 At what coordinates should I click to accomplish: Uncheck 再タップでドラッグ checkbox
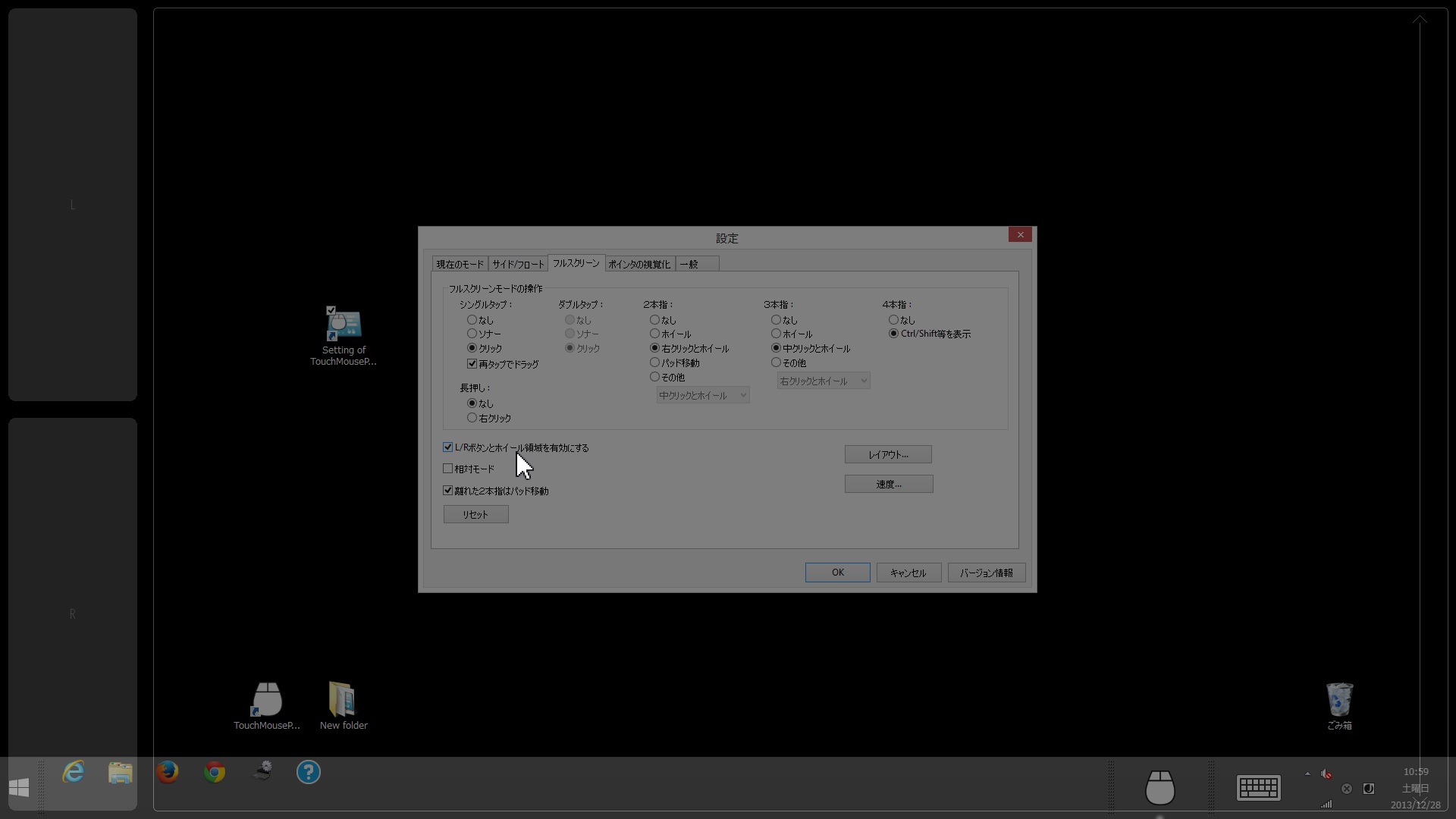pos(472,364)
